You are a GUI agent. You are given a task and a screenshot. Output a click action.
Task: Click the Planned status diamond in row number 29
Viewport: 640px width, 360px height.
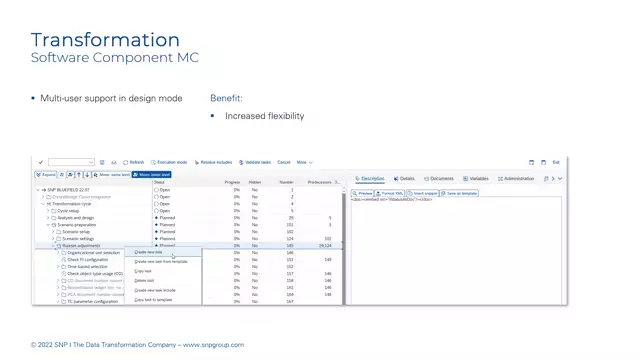click(156, 218)
